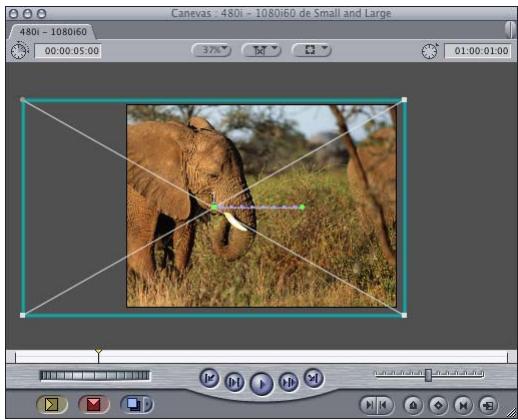Click the Play In to Out button
518x420 pixels.
[234, 382]
